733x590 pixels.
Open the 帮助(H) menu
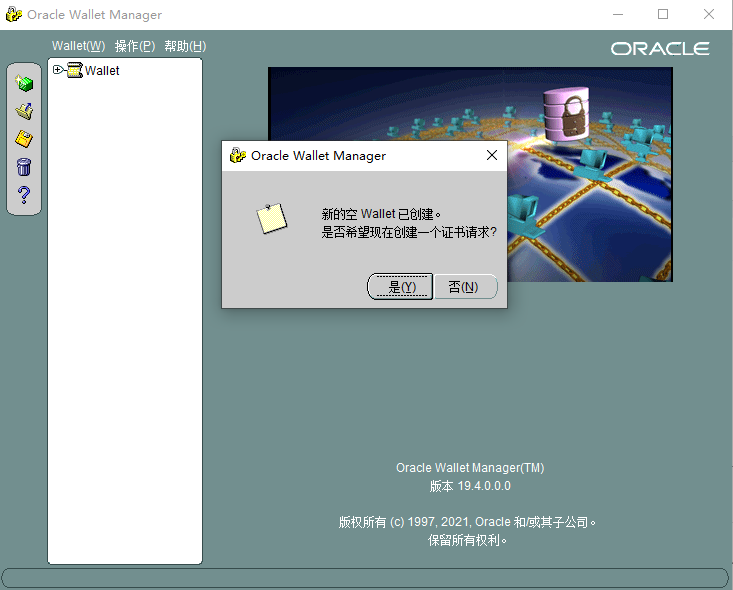tap(185, 46)
